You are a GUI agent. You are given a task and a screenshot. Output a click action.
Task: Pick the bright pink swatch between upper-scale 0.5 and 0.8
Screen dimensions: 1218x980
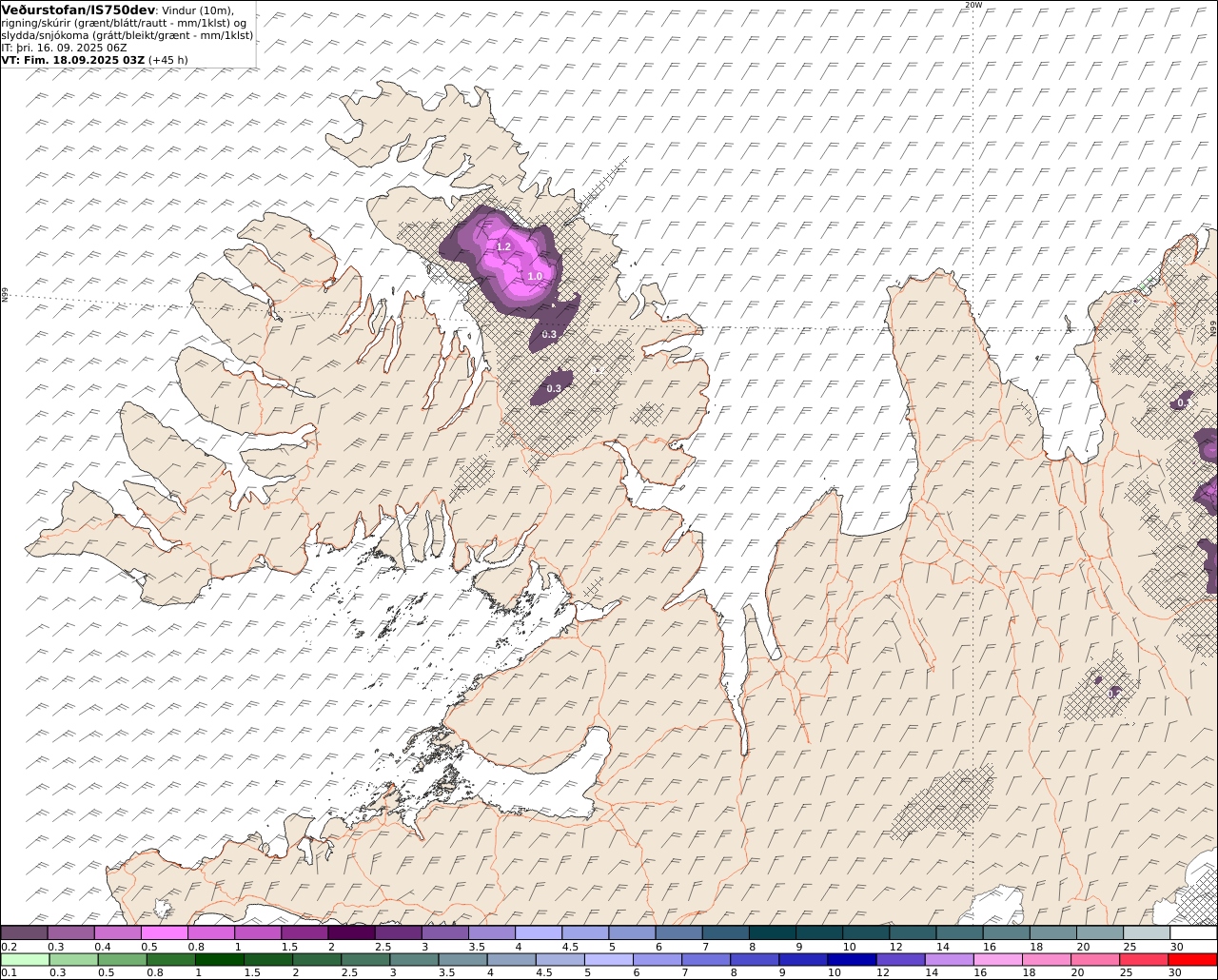tap(165, 933)
